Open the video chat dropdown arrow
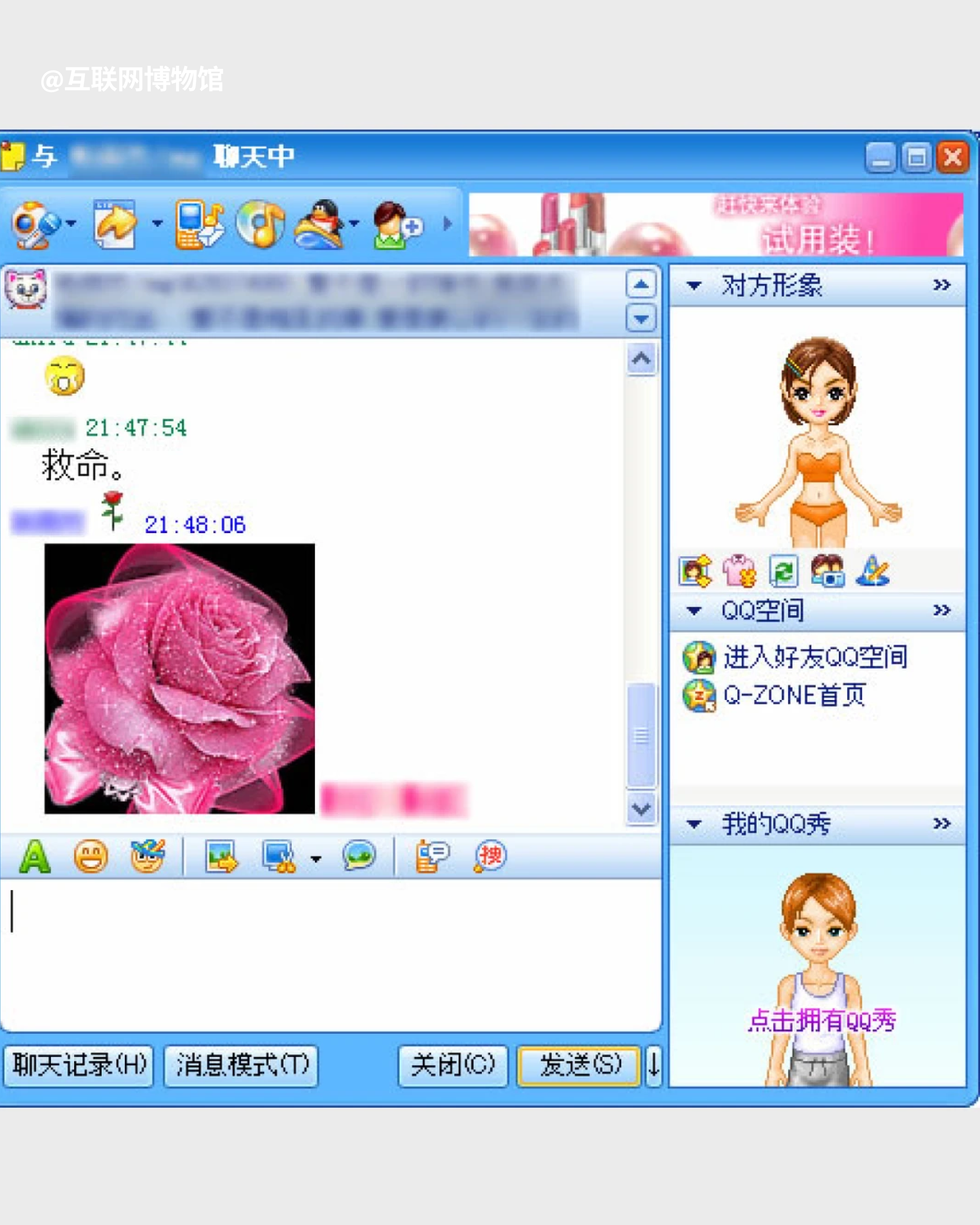Screen dimensions: 980x1225 (x=71, y=224)
